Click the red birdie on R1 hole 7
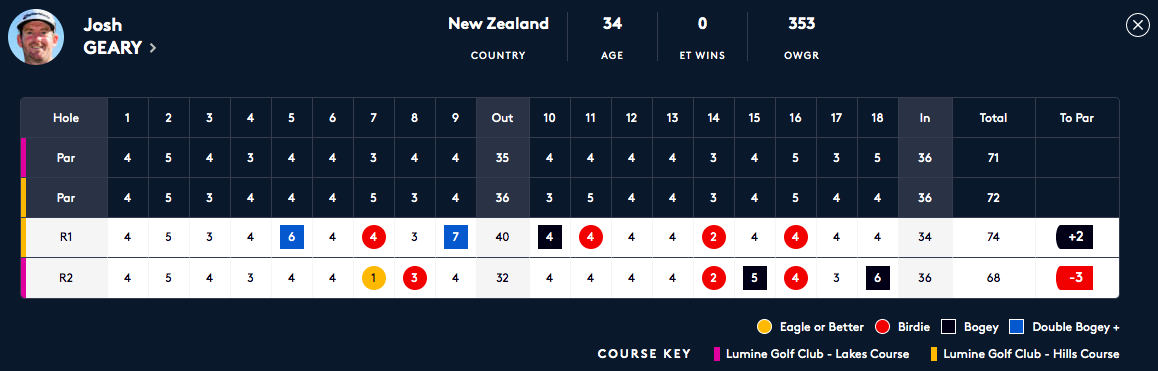The width and height of the screenshot is (1158, 371). click(x=374, y=237)
